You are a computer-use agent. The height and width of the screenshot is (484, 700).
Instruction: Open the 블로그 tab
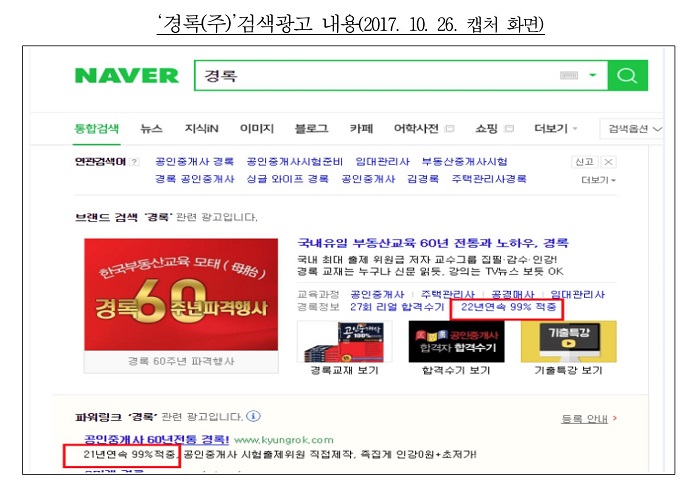[311, 129]
